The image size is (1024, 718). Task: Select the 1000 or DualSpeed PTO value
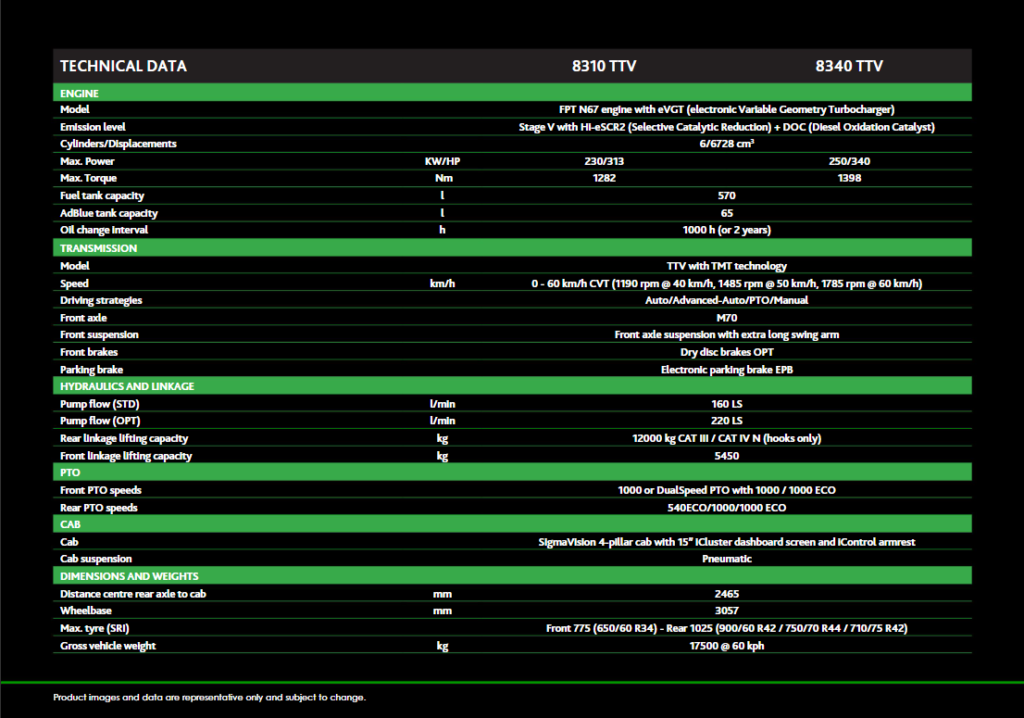coord(727,490)
